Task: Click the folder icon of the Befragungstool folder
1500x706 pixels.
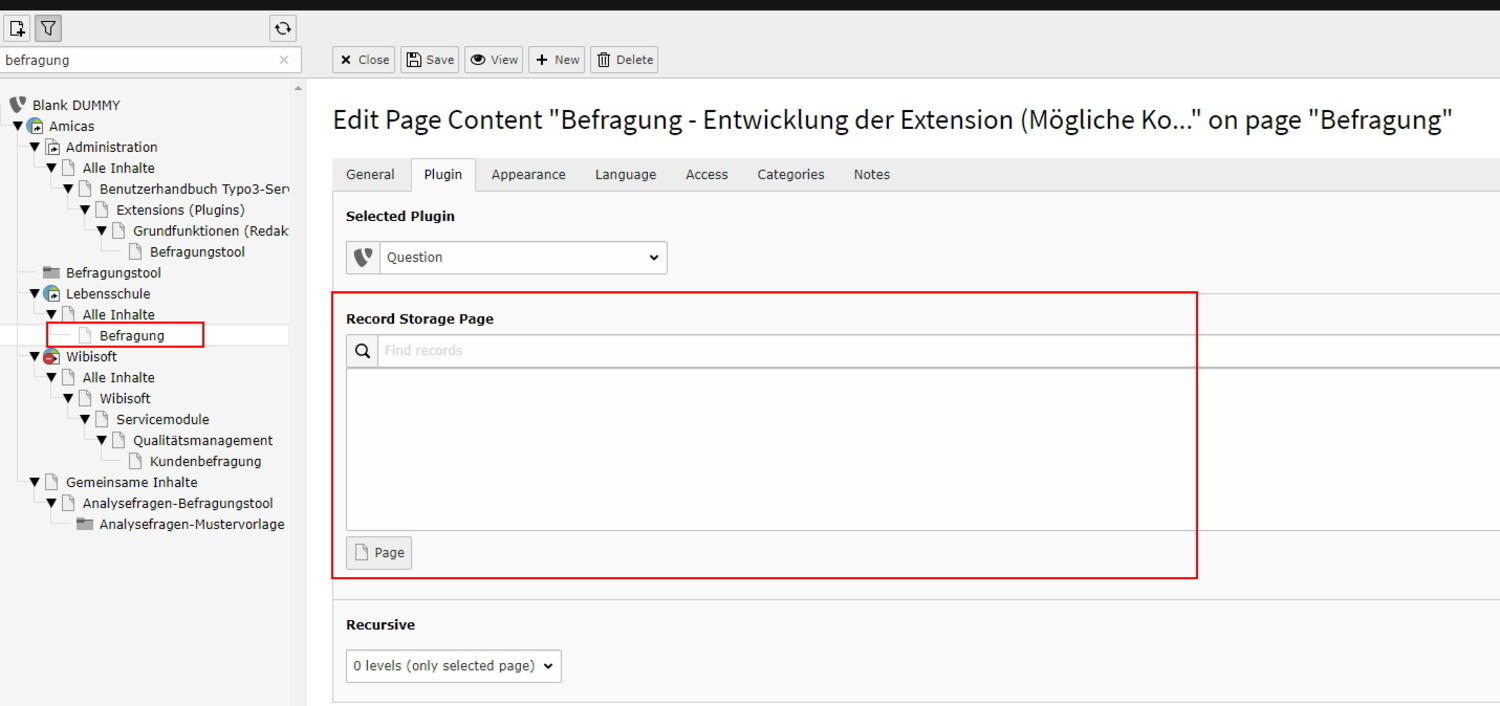Action: tap(52, 273)
